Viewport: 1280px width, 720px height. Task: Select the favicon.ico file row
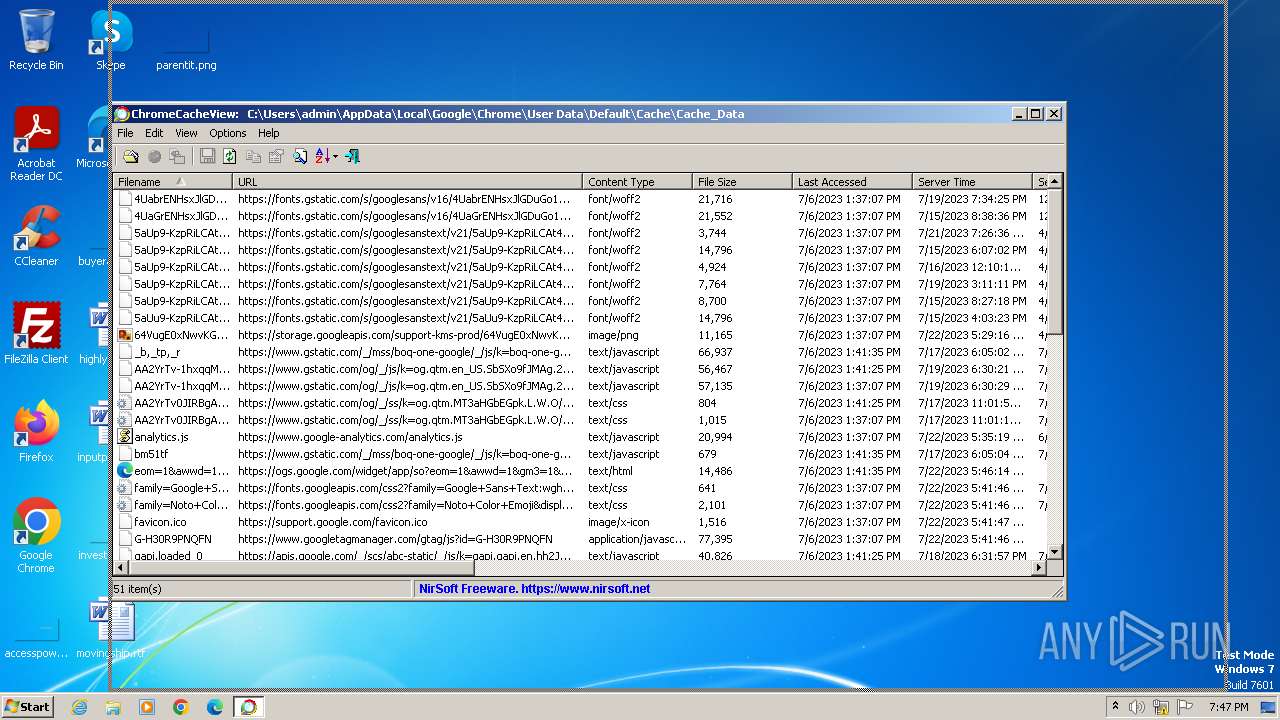[580, 522]
